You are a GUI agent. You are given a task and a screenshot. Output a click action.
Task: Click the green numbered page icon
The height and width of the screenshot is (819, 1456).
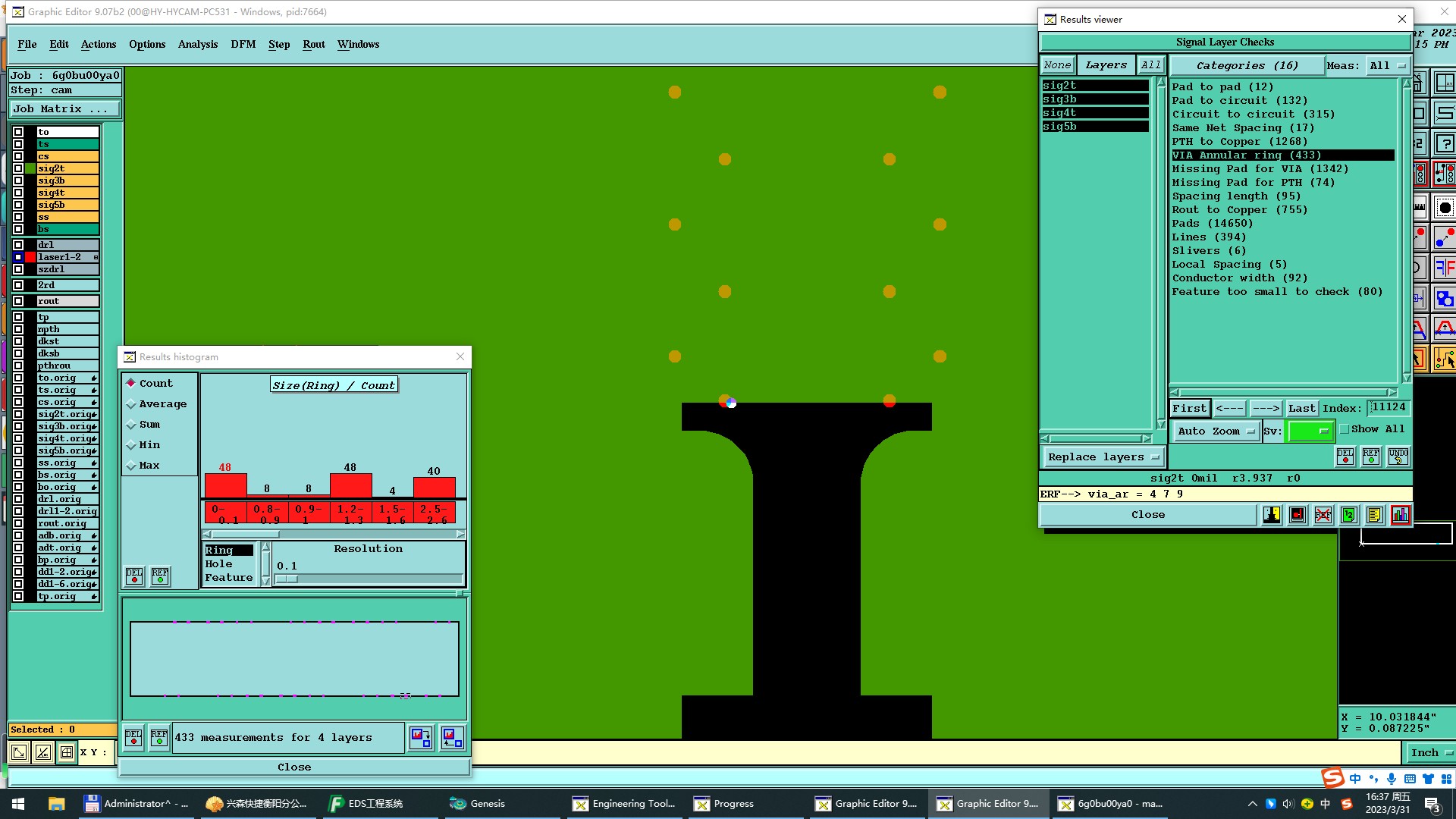pyautogui.click(x=1348, y=515)
